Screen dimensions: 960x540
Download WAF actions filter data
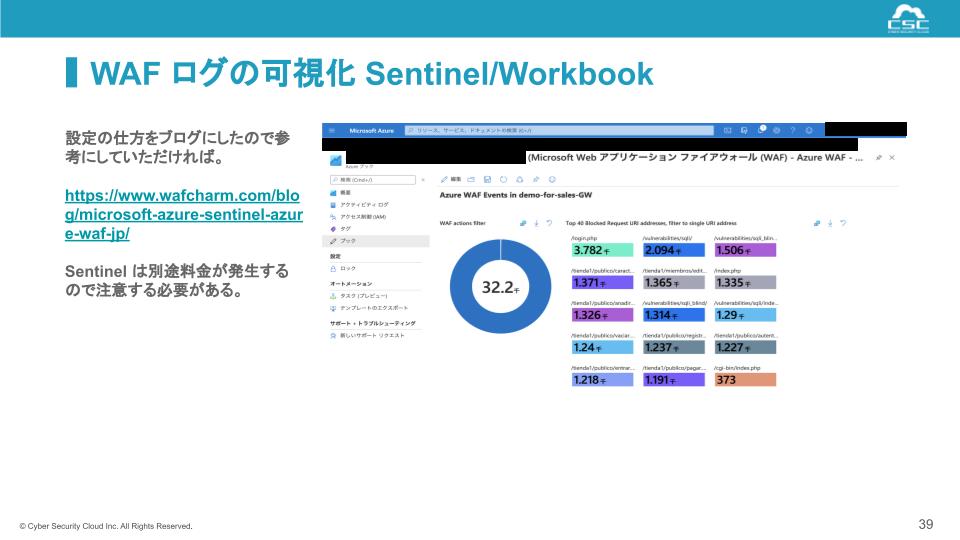(x=536, y=223)
